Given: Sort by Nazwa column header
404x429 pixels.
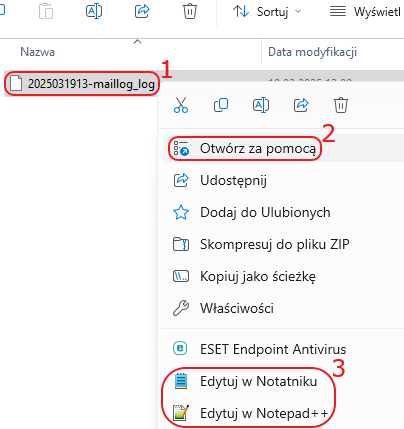Looking at the screenshot, I should pyautogui.click(x=38, y=52).
